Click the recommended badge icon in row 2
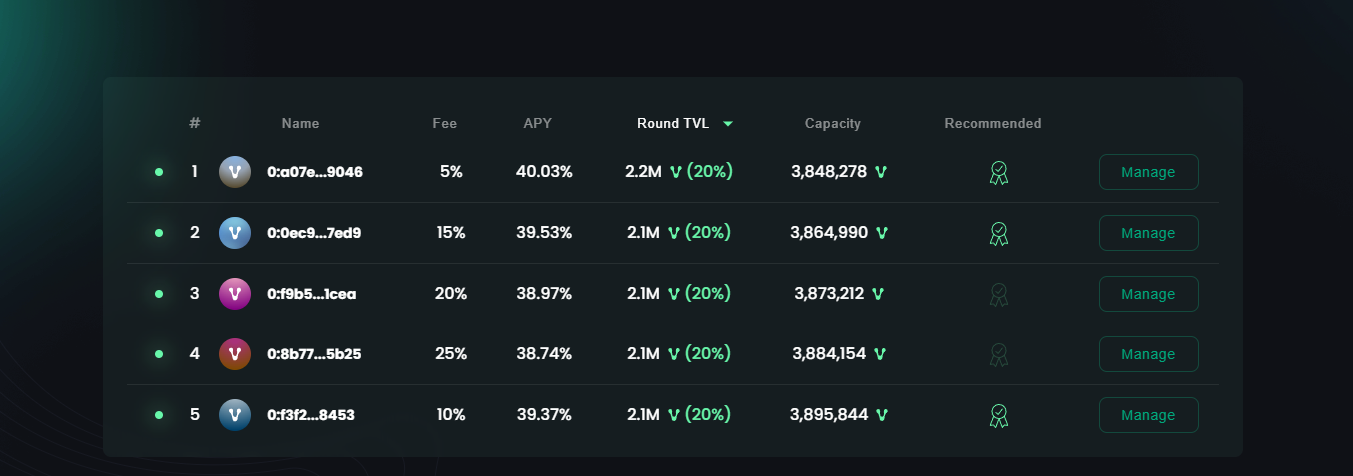Viewport: 1353px width, 476px height. click(x=998, y=234)
